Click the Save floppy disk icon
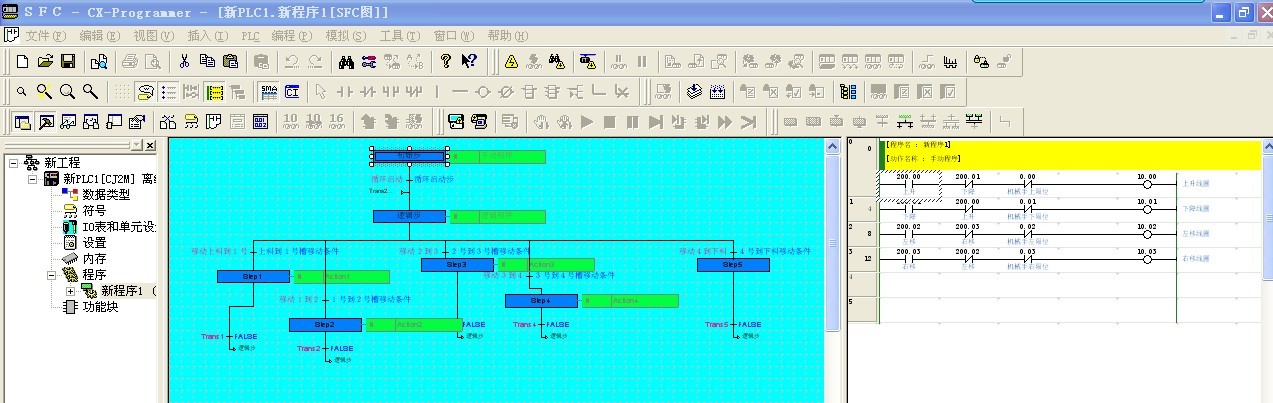 [x=68, y=62]
